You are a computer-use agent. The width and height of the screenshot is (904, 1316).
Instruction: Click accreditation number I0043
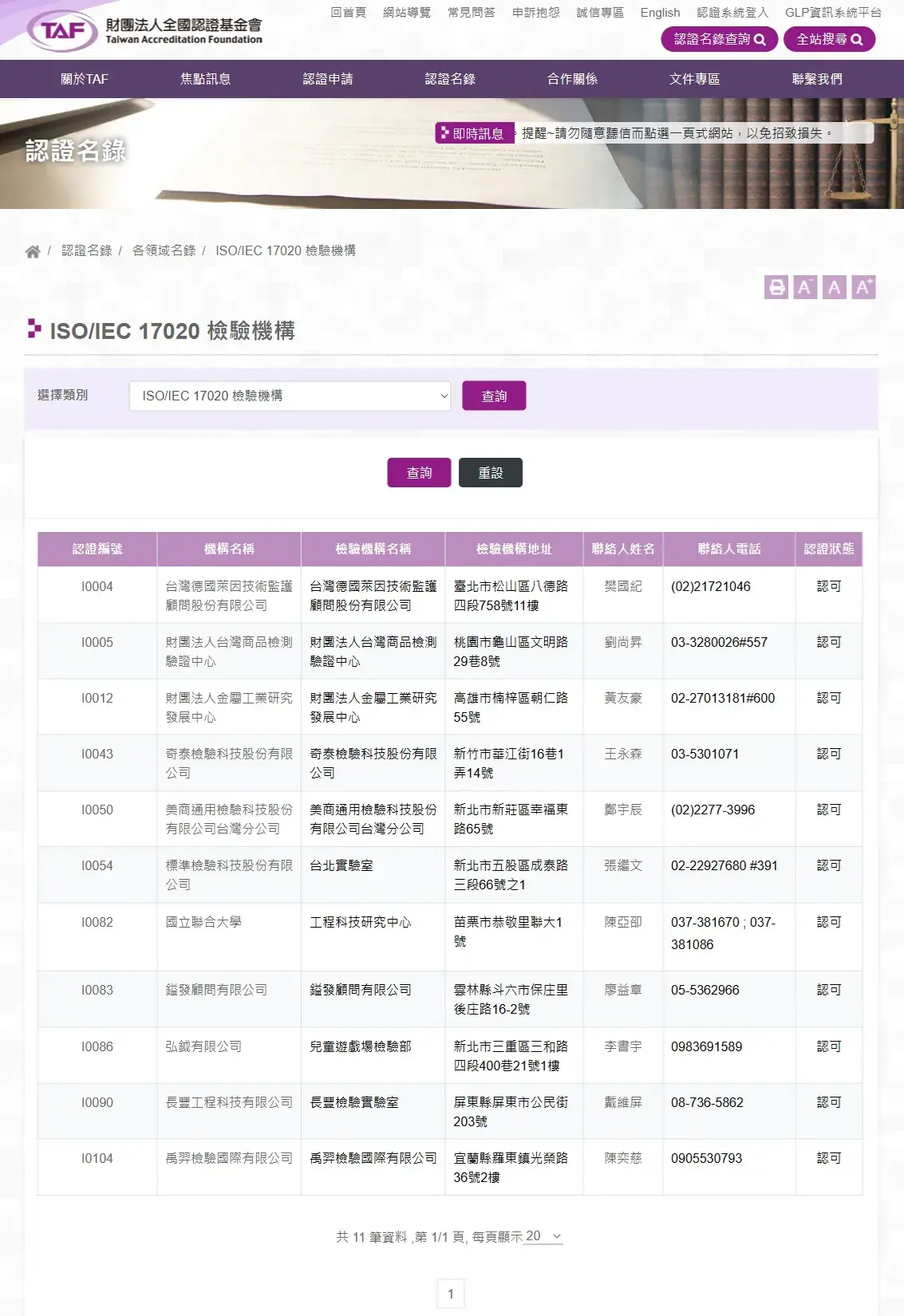(97, 755)
